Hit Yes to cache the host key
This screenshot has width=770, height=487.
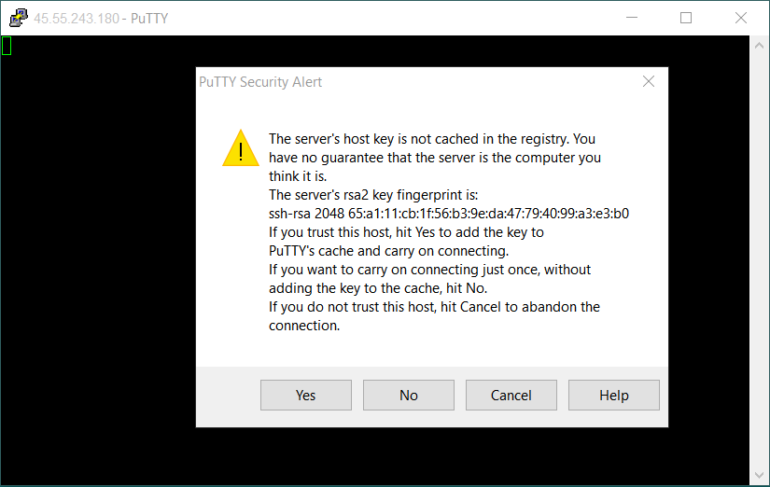[x=306, y=395]
